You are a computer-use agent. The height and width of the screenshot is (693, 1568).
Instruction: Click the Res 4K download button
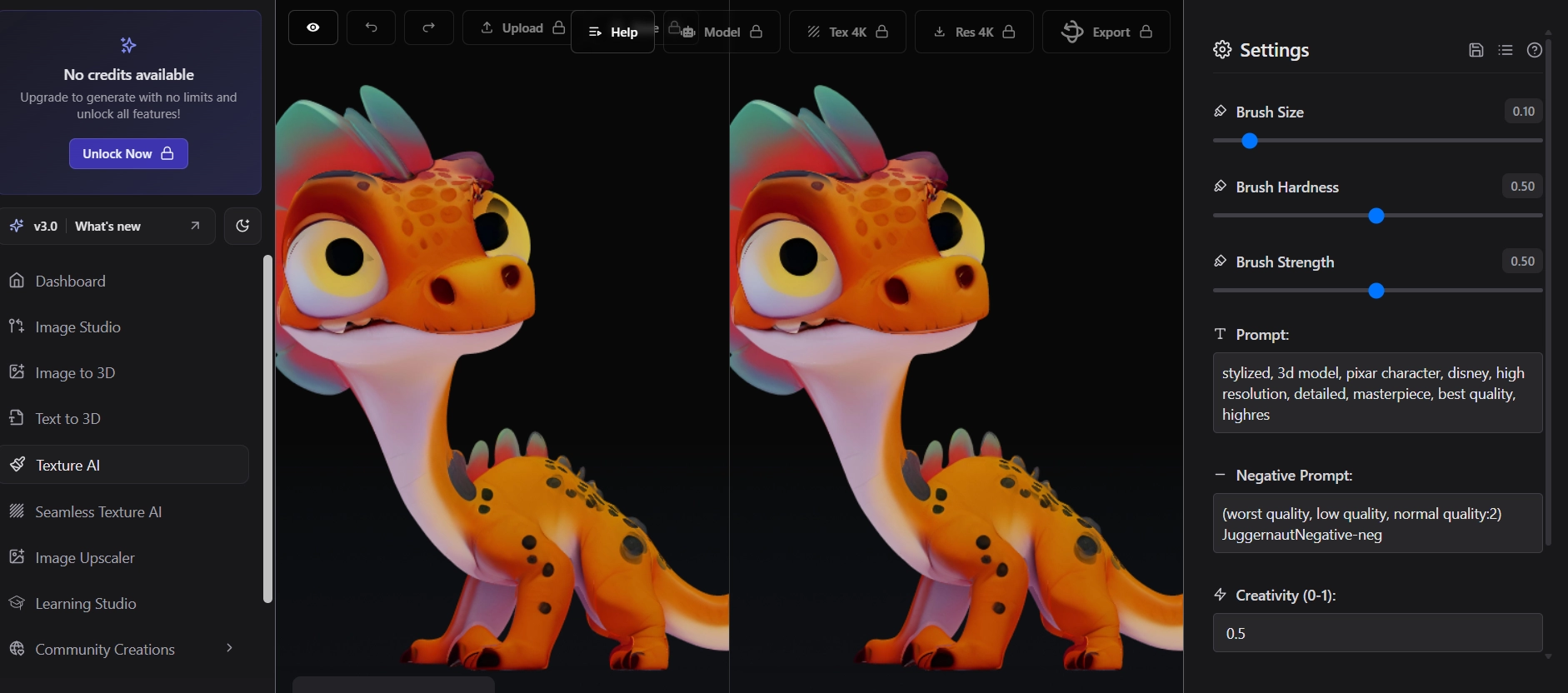pyautogui.click(x=973, y=32)
